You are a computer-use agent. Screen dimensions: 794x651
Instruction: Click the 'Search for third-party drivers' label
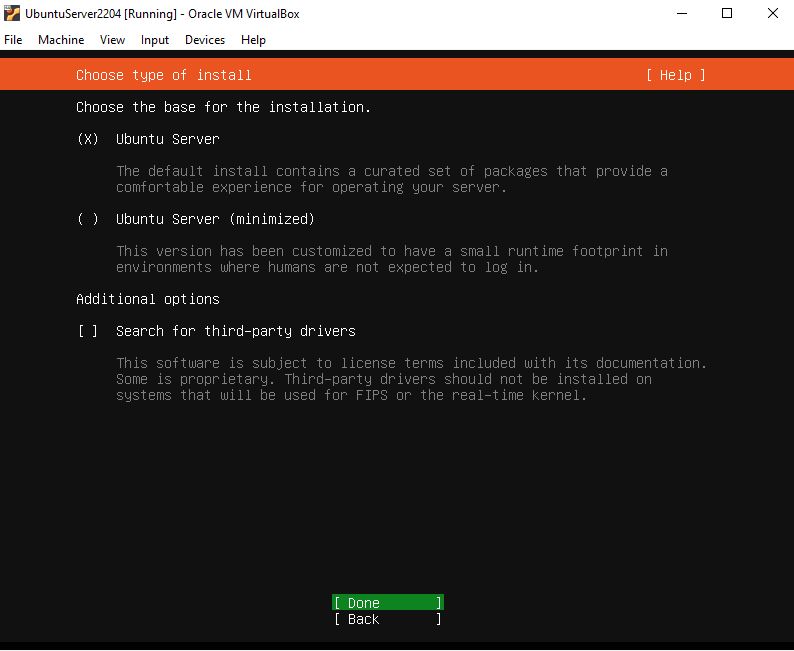tap(235, 331)
